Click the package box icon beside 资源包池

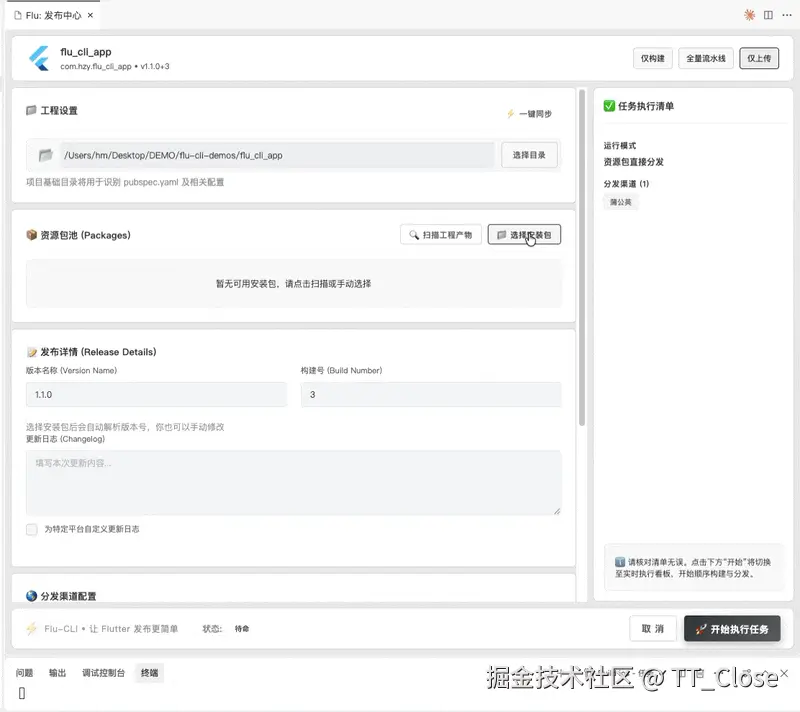[32, 235]
